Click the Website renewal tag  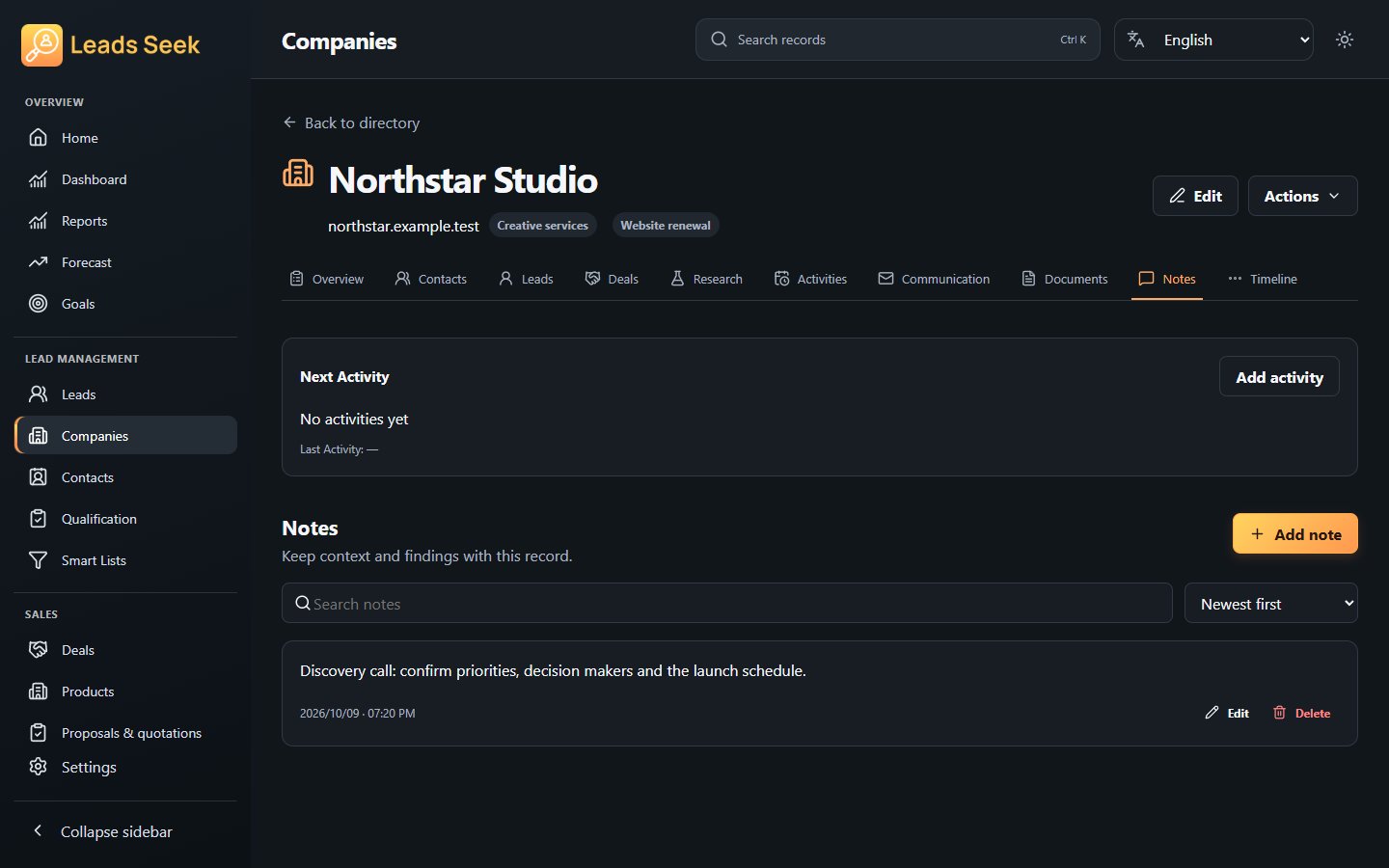[666, 225]
